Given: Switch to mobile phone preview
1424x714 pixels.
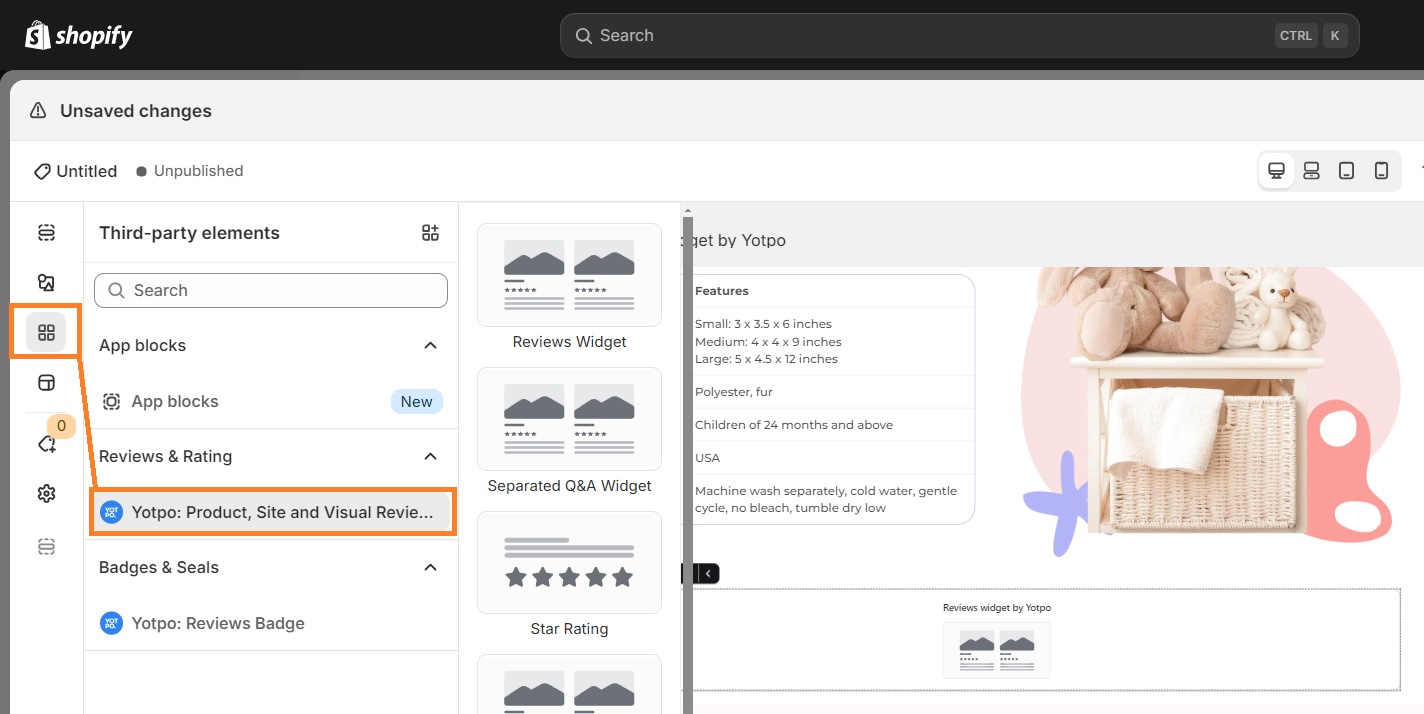Looking at the screenshot, I should point(1382,170).
